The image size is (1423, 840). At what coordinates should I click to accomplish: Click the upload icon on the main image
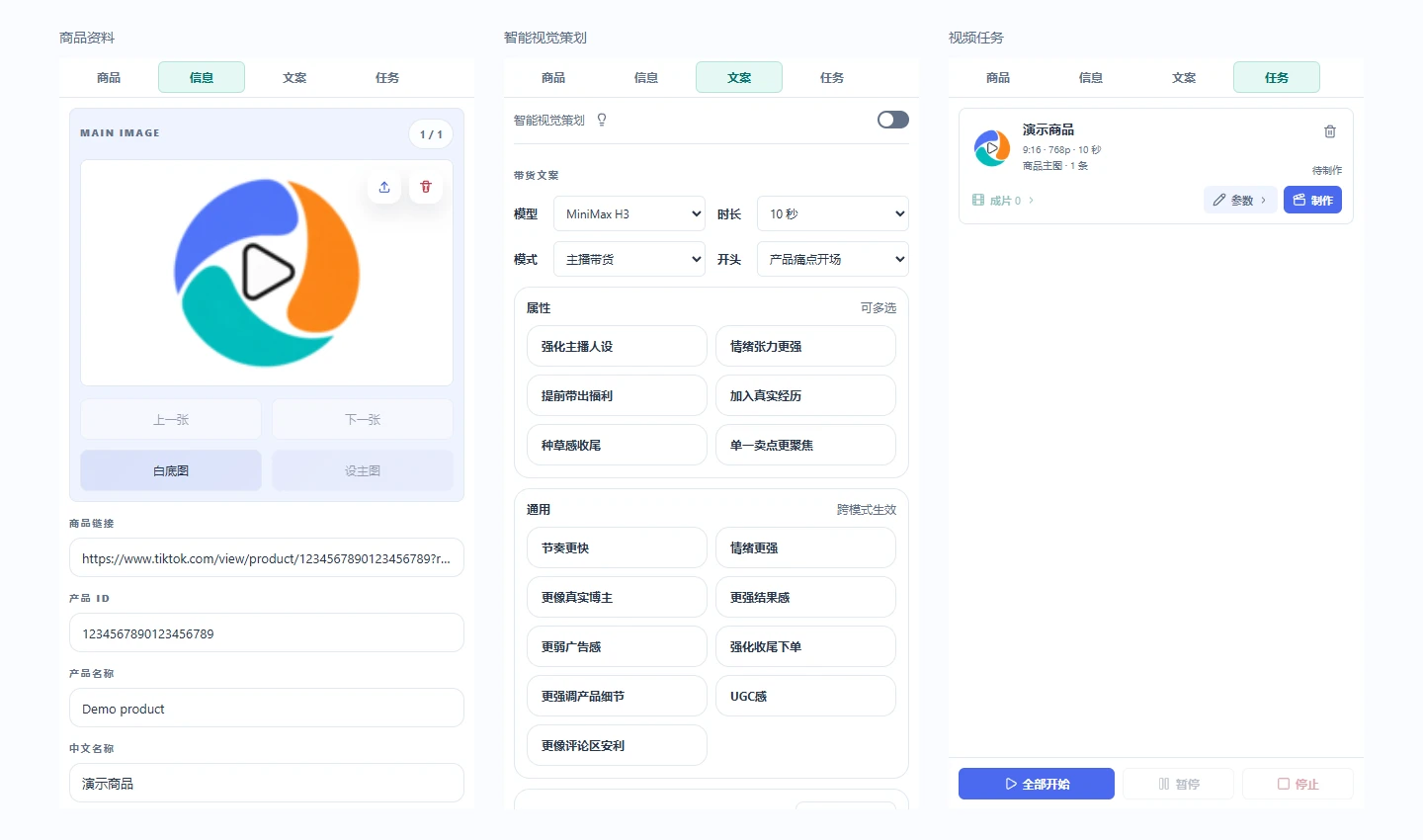384,187
